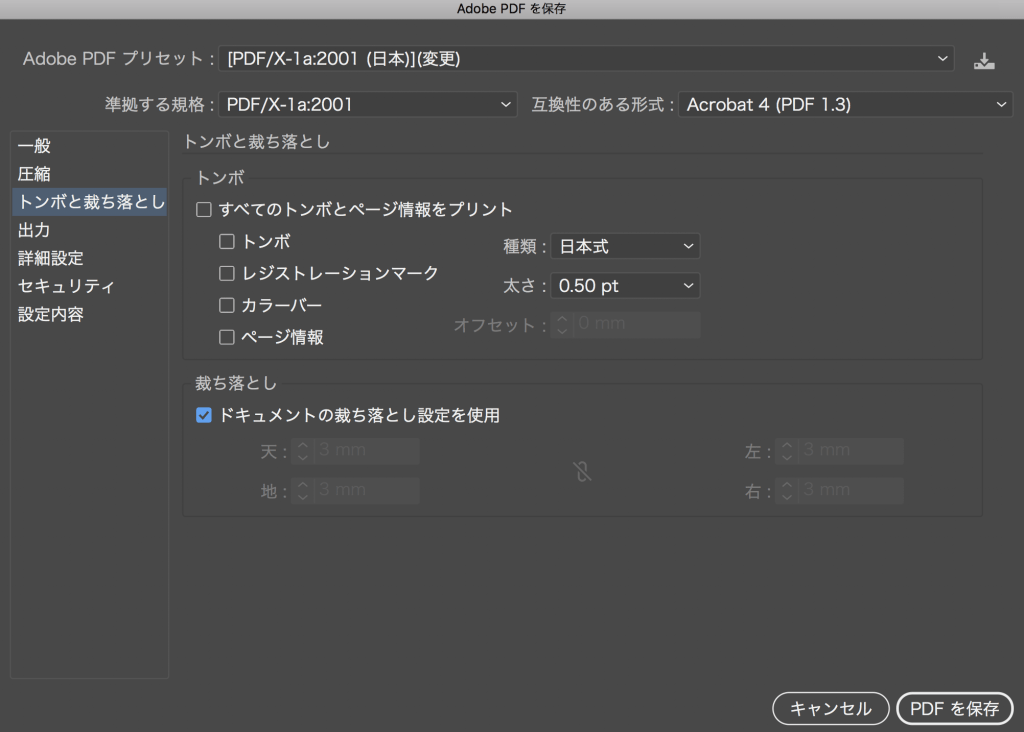Open the Adobe PDF プリセット dropdown
The image size is (1024, 732).
pyautogui.click(x=586, y=59)
